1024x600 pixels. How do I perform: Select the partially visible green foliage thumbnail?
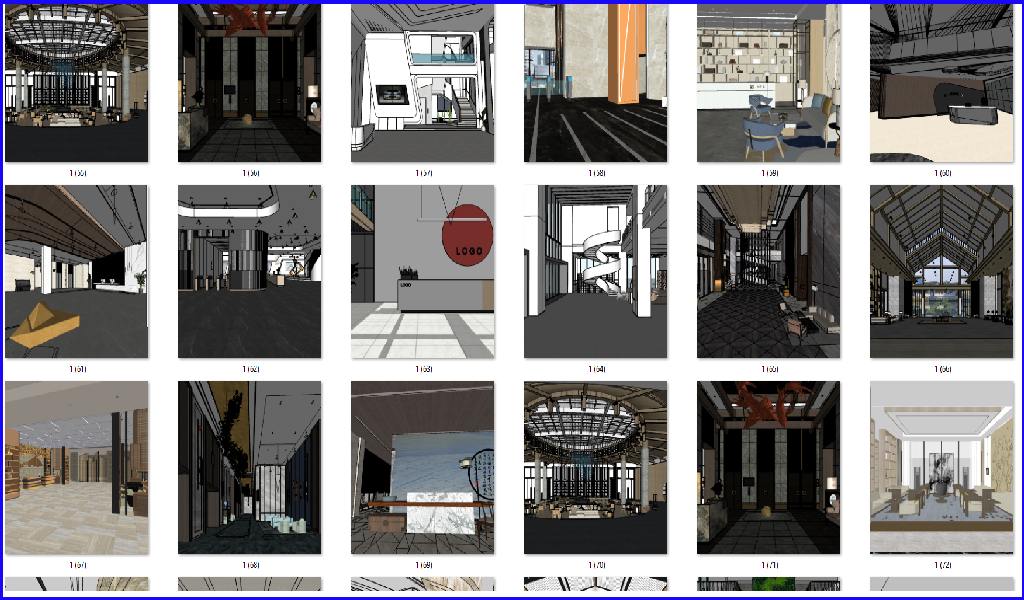pos(768,585)
